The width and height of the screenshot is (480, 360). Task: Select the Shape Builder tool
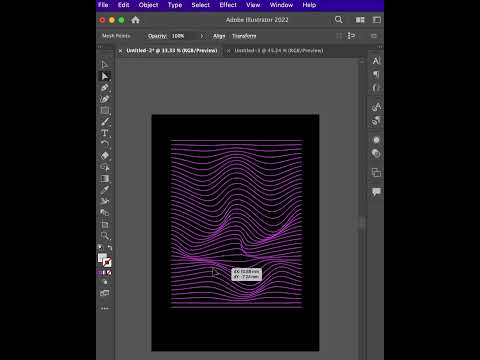pos(105,167)
